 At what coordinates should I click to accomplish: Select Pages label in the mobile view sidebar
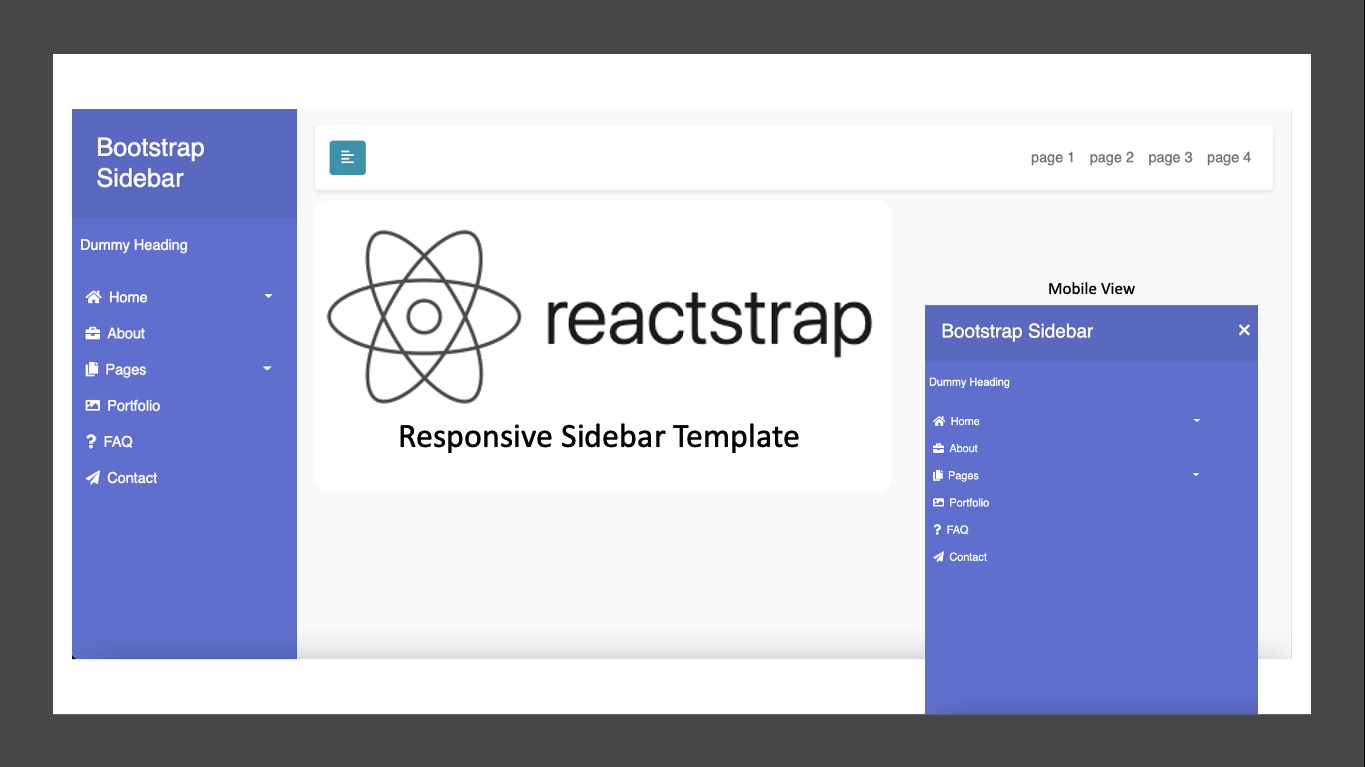coord(963,475)
